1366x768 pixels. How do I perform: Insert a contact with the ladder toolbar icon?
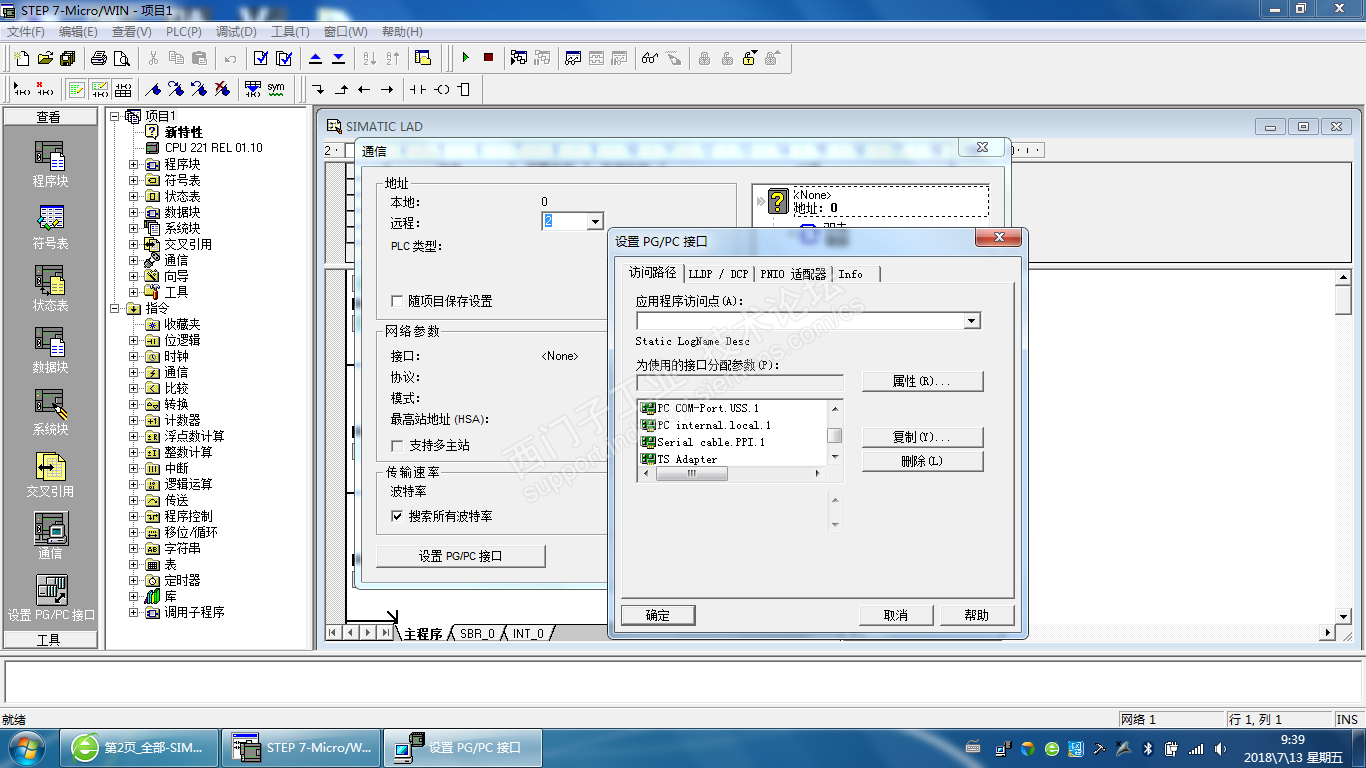[418, 89]
